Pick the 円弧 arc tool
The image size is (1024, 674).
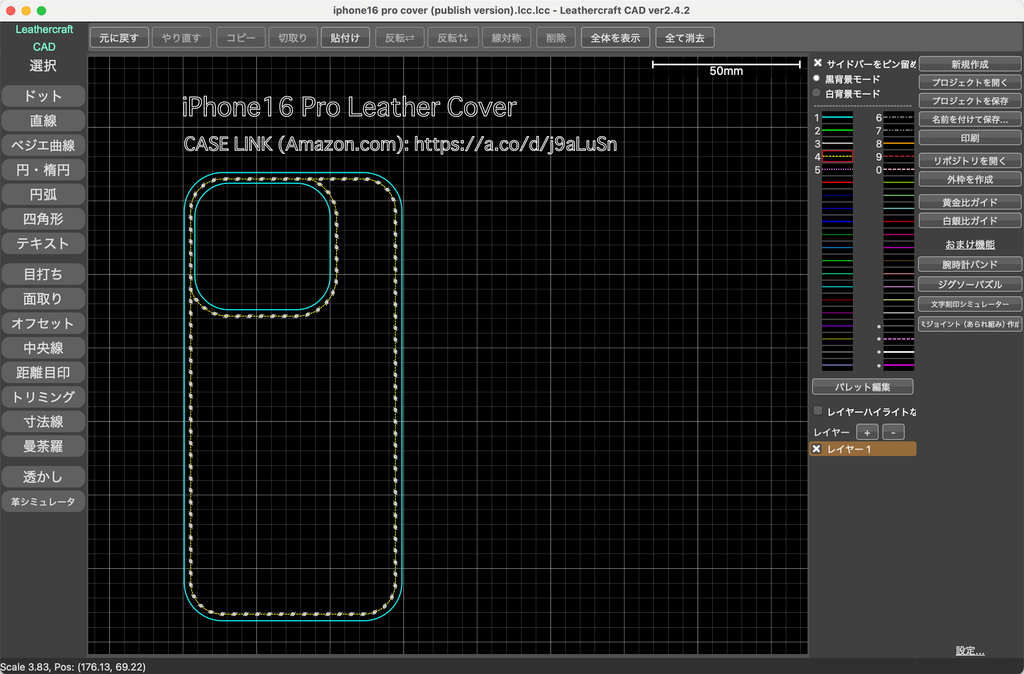pos(43,195)
